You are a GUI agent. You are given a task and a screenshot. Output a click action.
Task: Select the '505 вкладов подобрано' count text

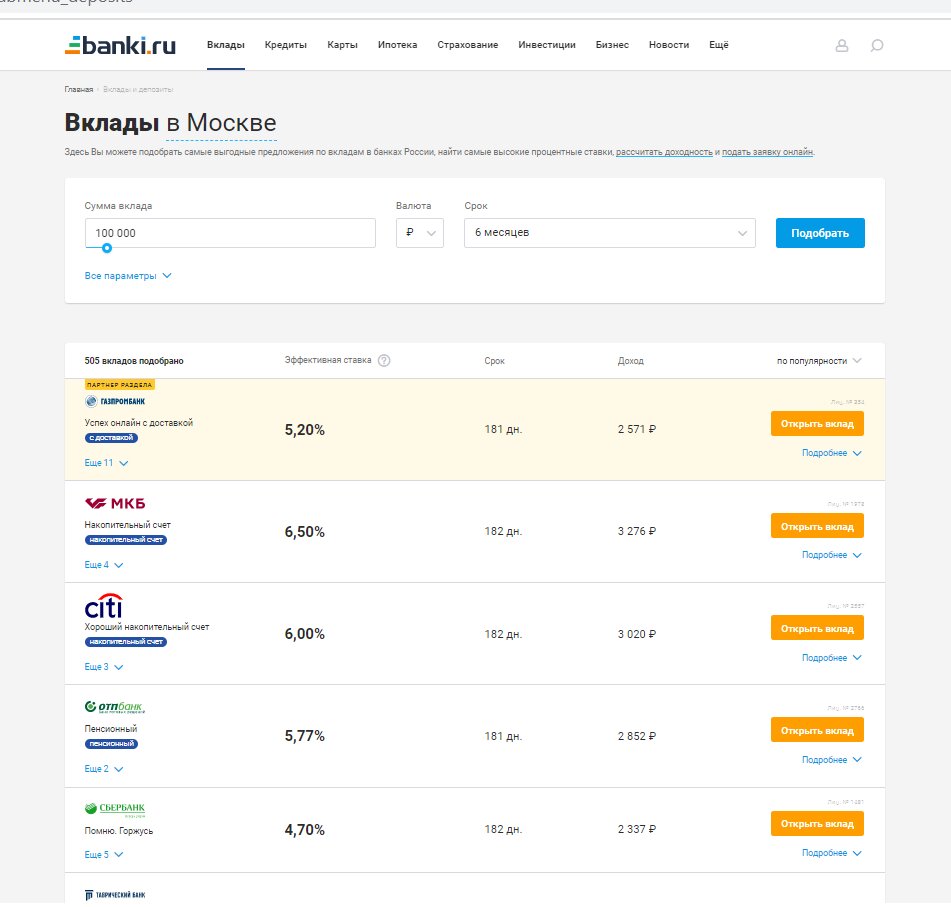134,361
